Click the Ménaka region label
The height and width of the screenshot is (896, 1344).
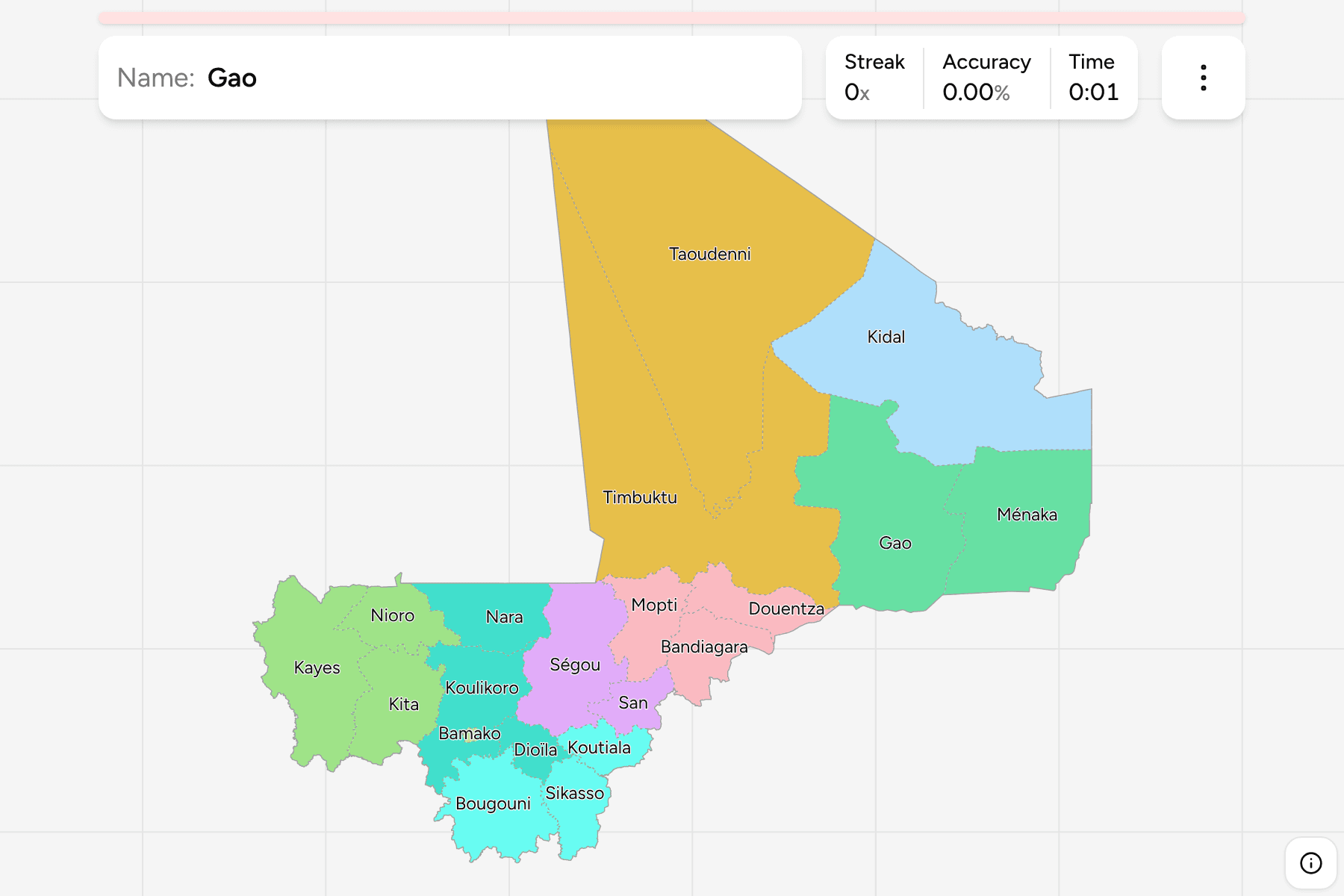[x=1027, y=514]
